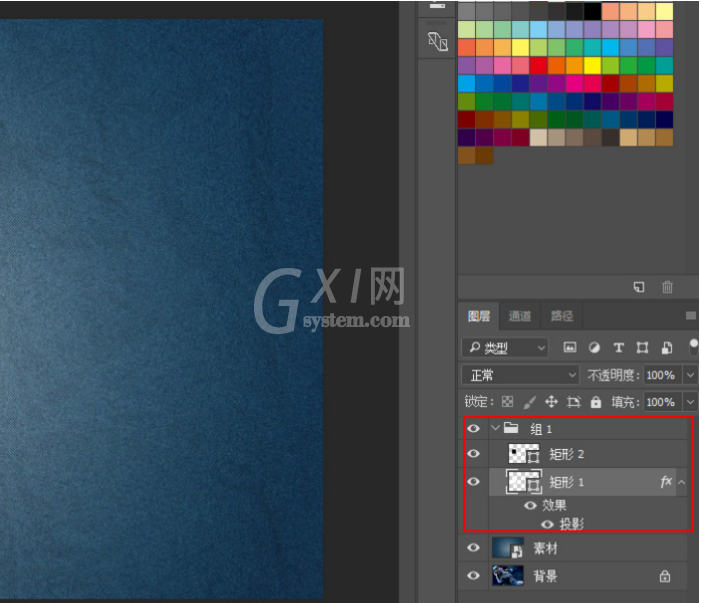Switch to the 通道 tab

coord(519,316)
